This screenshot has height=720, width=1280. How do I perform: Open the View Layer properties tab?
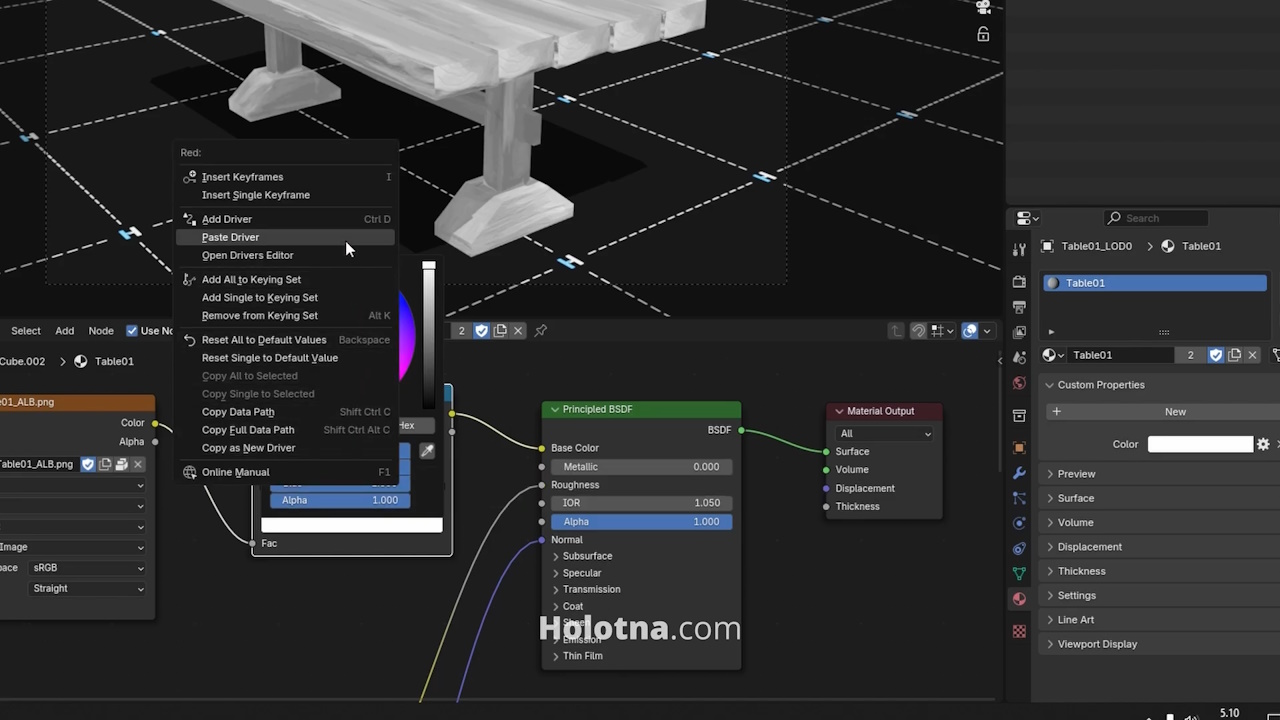1019,332
